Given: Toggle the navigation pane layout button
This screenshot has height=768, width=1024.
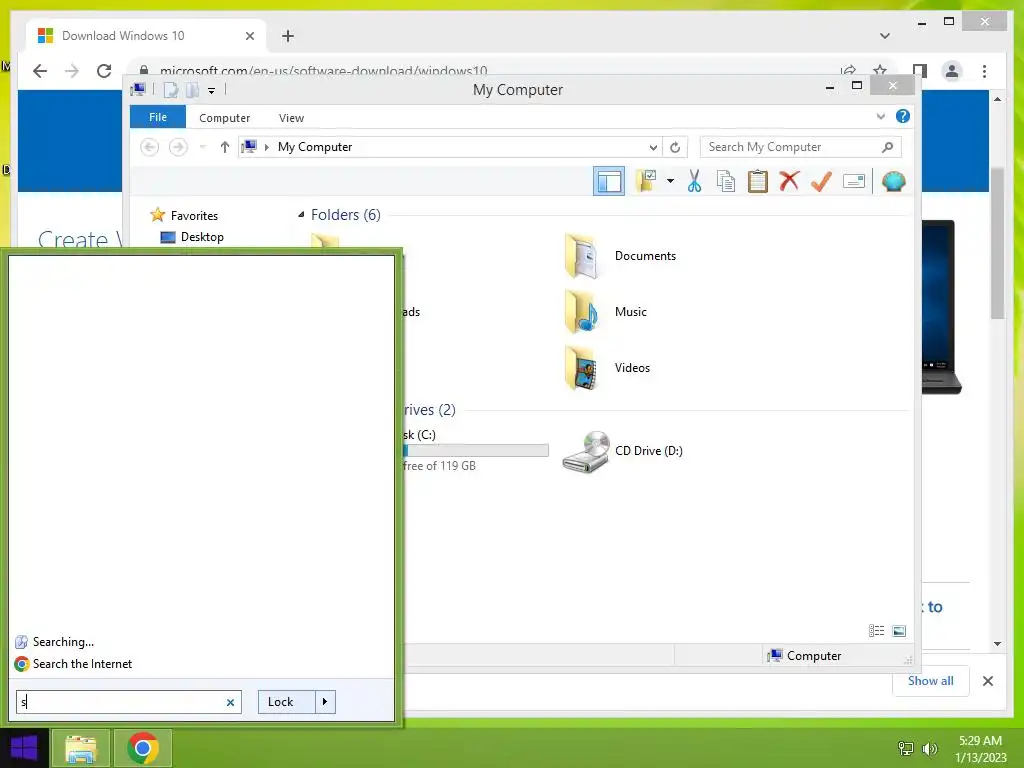Looking at the screenshot, I should [x=609, y=182].
